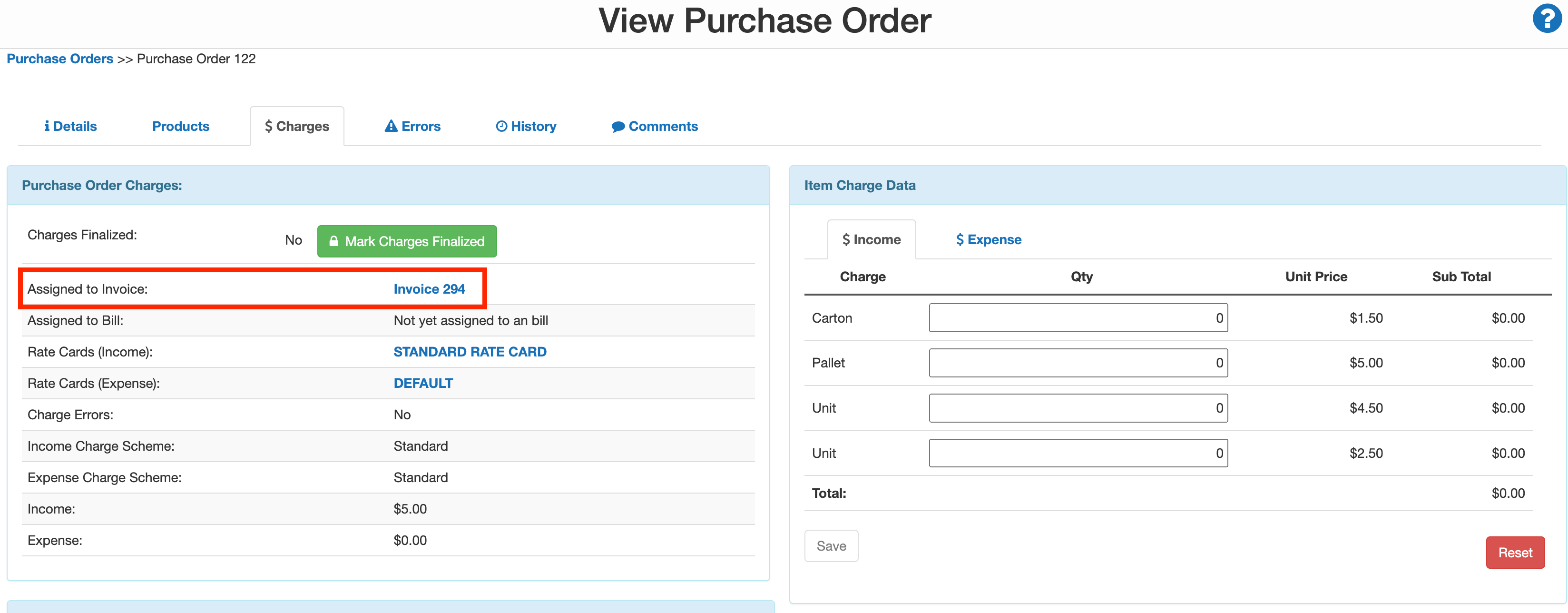
Task: Click the info icon on Details tab
Action: pyautogui.click(x=48, y=126)
